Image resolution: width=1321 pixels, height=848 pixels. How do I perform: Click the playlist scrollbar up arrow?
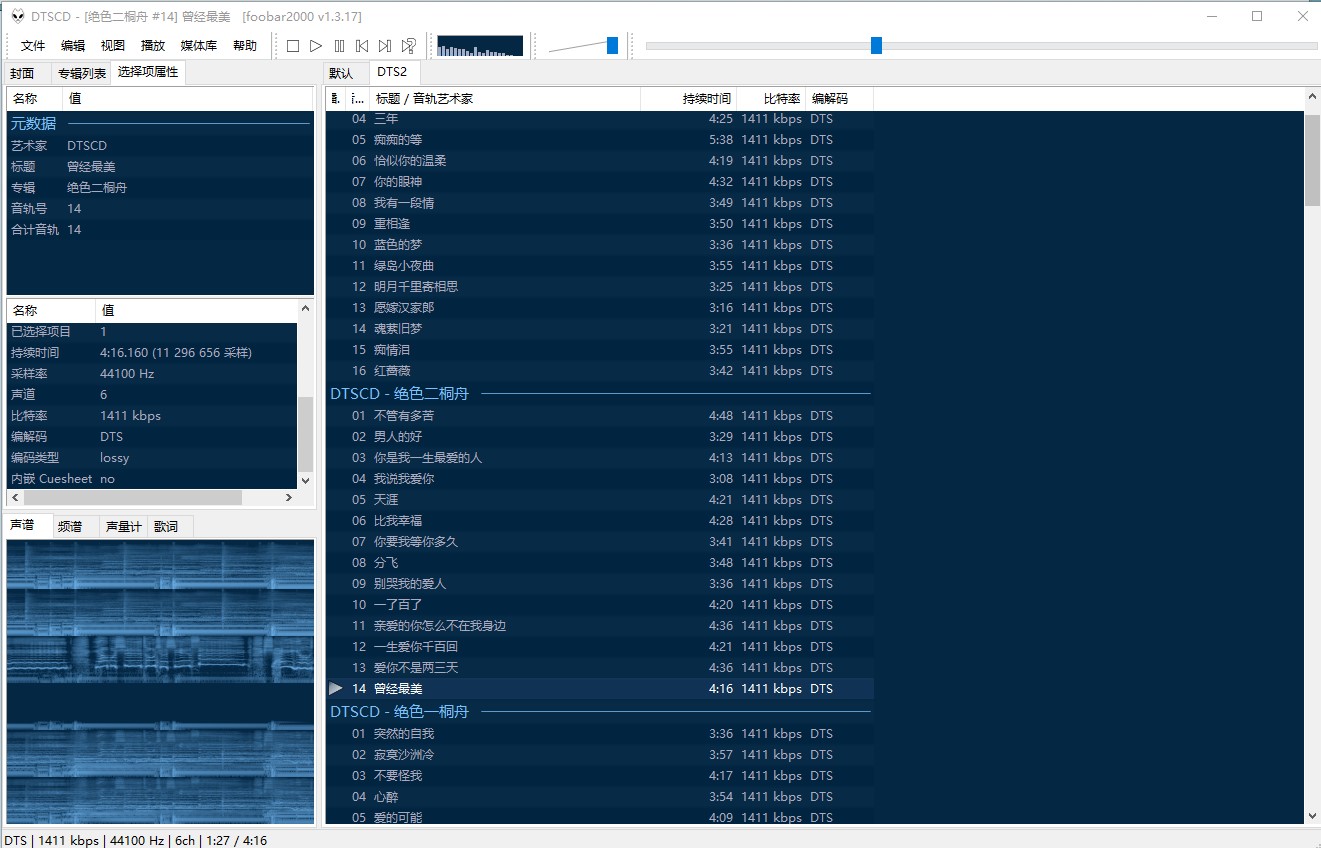(x=1312, y=96)
